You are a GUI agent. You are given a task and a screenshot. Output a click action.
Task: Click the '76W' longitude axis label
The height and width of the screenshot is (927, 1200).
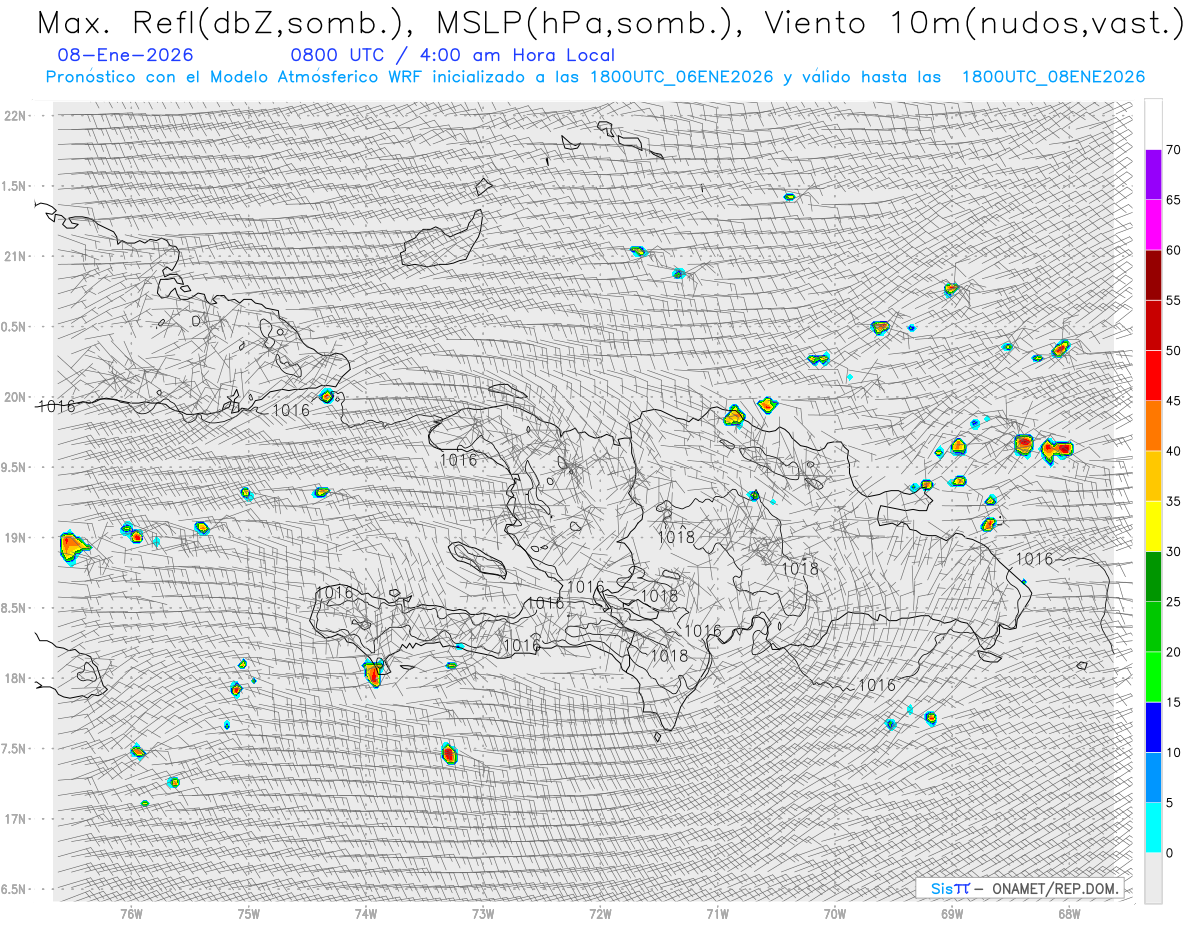pos(131,913)
